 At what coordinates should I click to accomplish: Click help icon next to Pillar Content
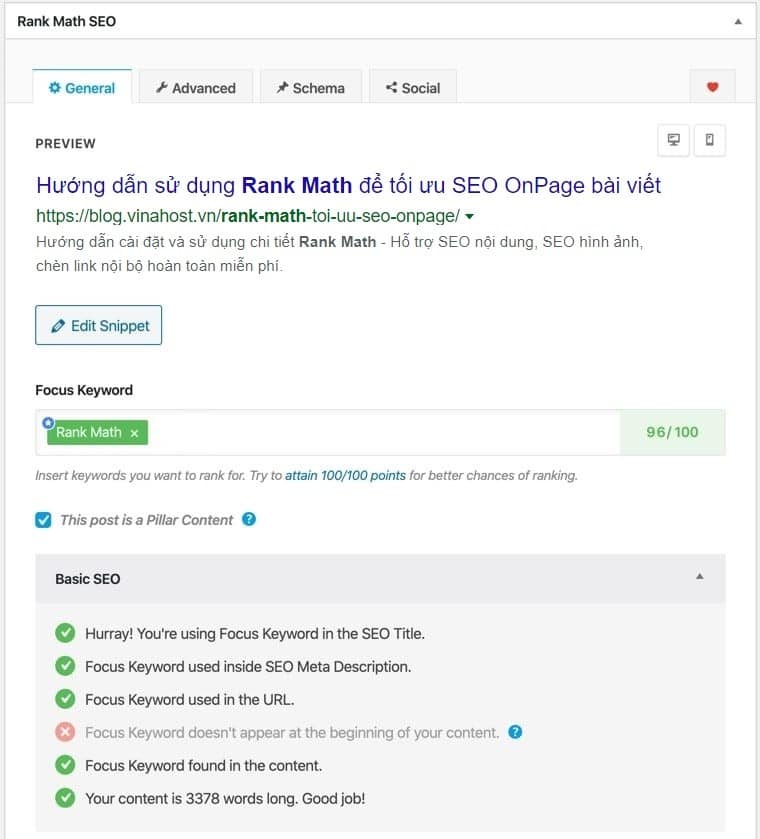(x=249, y=519)
